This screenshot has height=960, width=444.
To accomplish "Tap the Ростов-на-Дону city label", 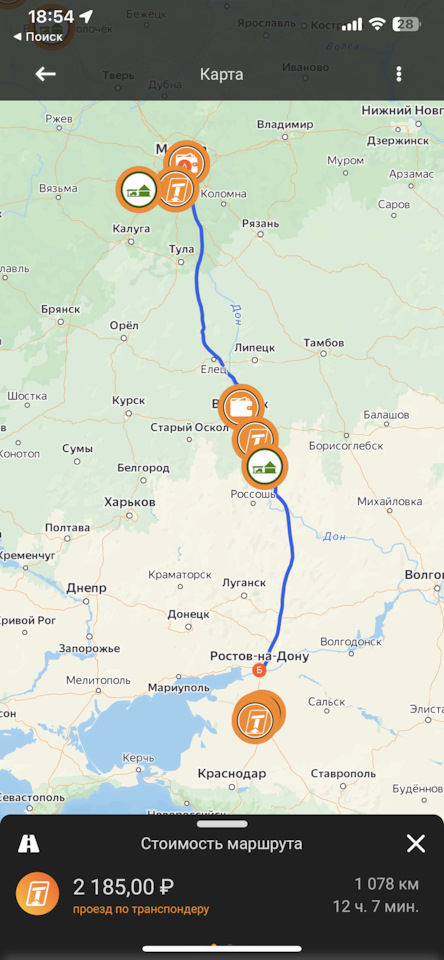I will [x=259, y=656].
